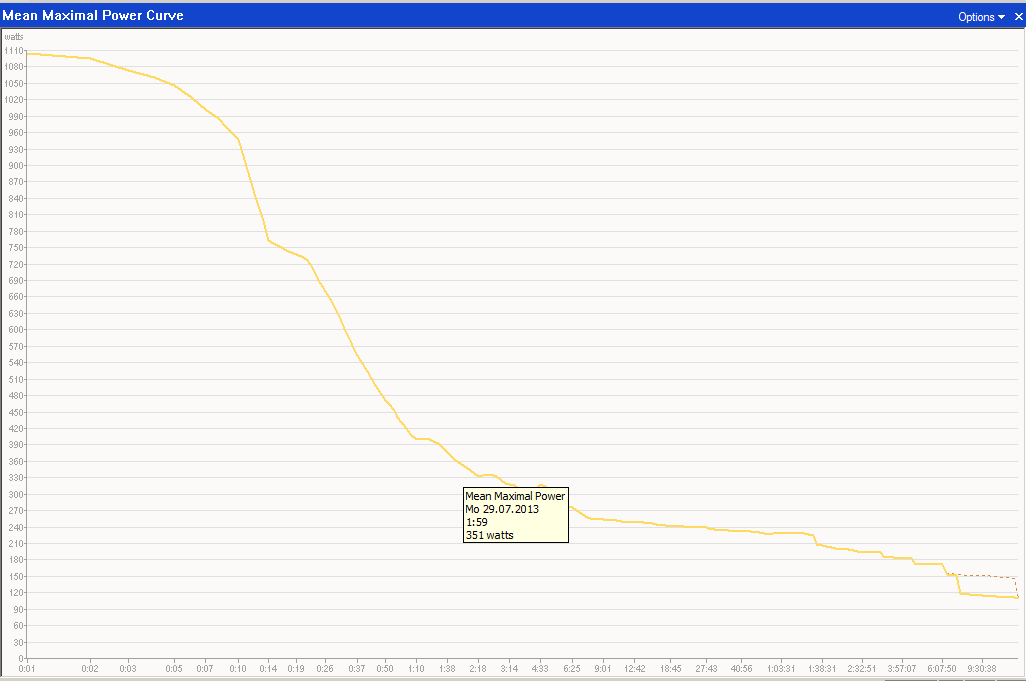Select the 6:07:50 duration label on x-axis

[x=942, y=669]
